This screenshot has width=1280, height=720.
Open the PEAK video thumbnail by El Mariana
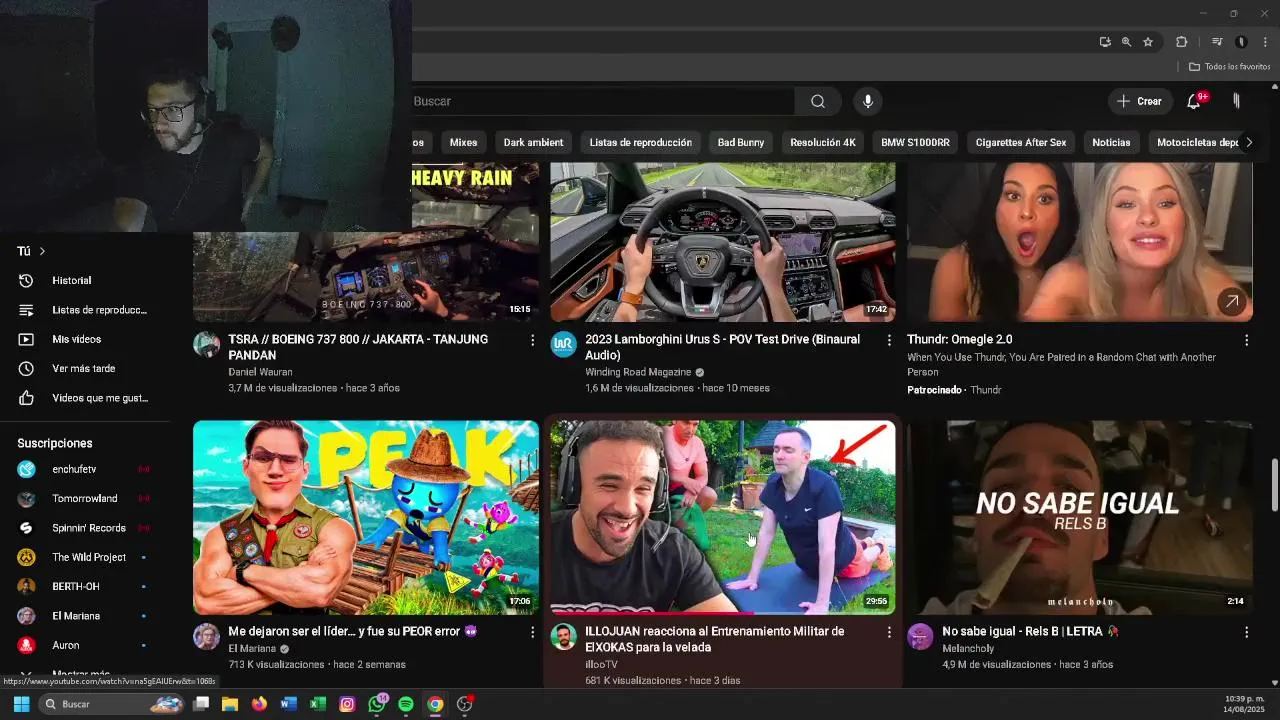coord(366,517)
